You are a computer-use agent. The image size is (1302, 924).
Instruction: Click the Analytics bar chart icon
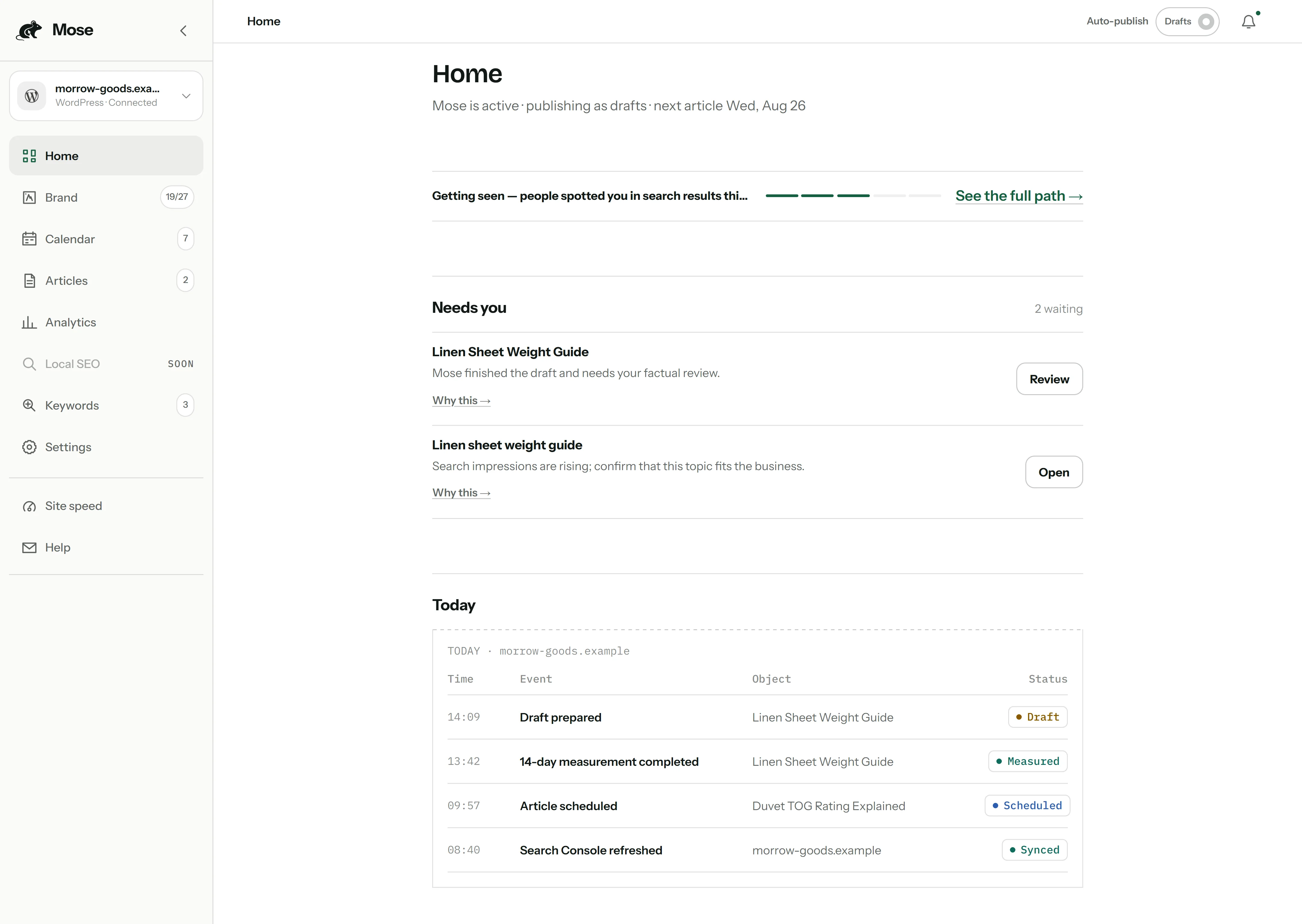(x=30, y=322)
